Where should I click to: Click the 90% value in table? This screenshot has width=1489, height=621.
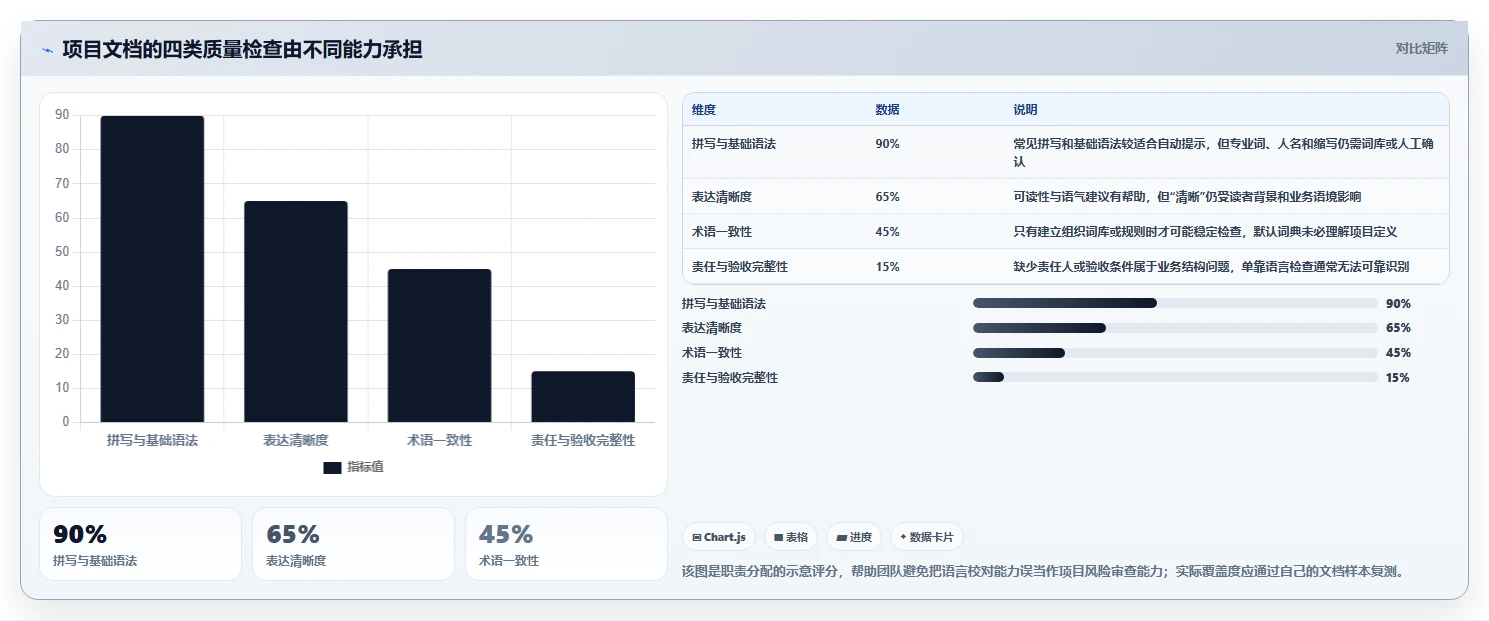pyautogui.click(x=887, y=144)
